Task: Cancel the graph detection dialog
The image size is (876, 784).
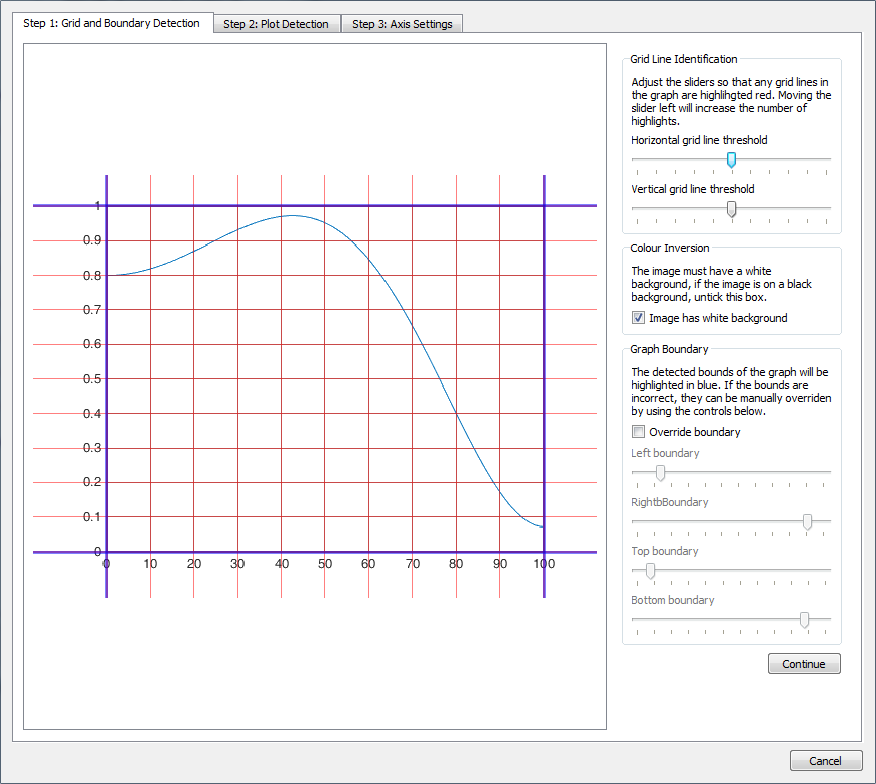Action: click(825, 760)
